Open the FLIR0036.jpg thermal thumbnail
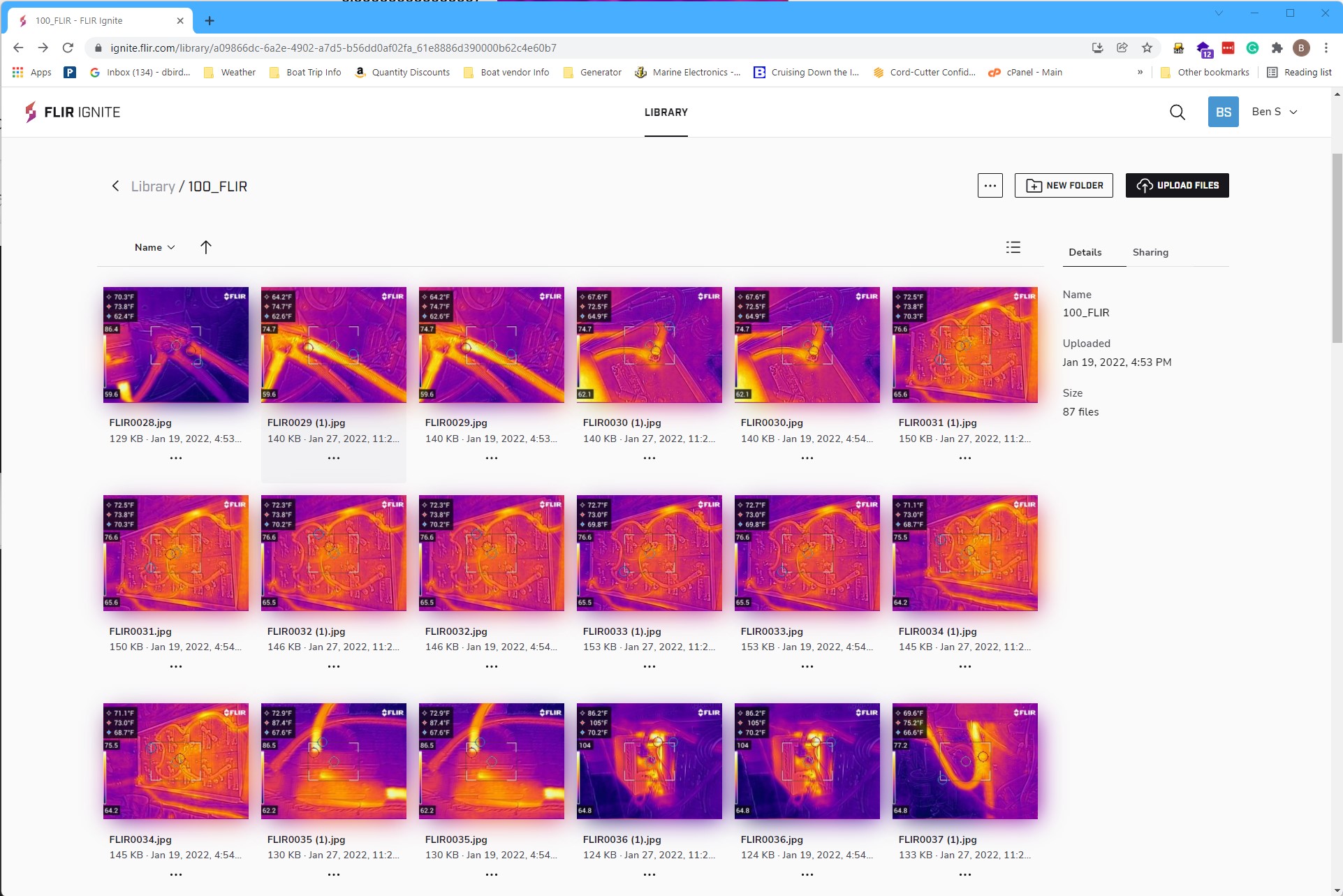This screenshot has height=896, width=1343. pyautogui.click(x=807, y=761)
